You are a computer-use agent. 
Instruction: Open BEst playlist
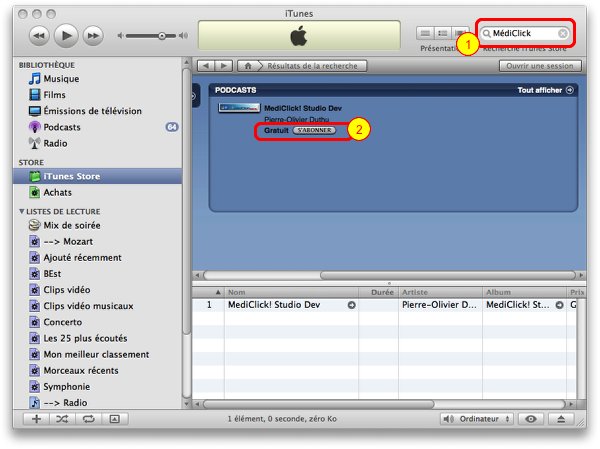[x=52, y=274]
